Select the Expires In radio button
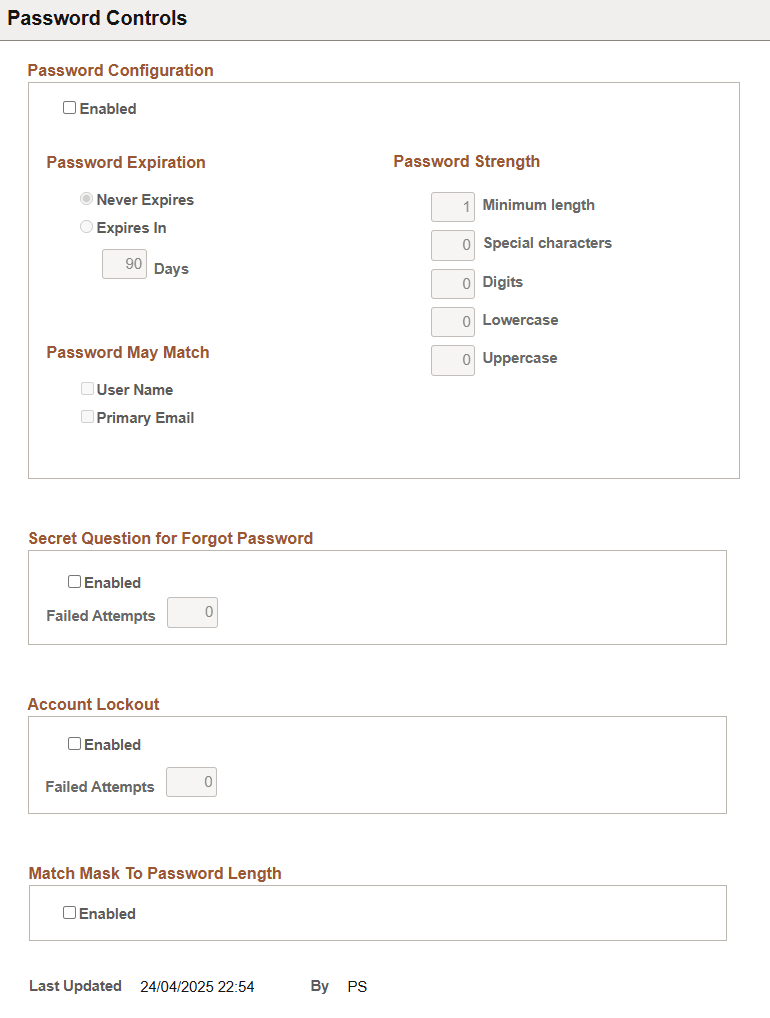The height and width of the screenshot is (1018, 770). 86,226
